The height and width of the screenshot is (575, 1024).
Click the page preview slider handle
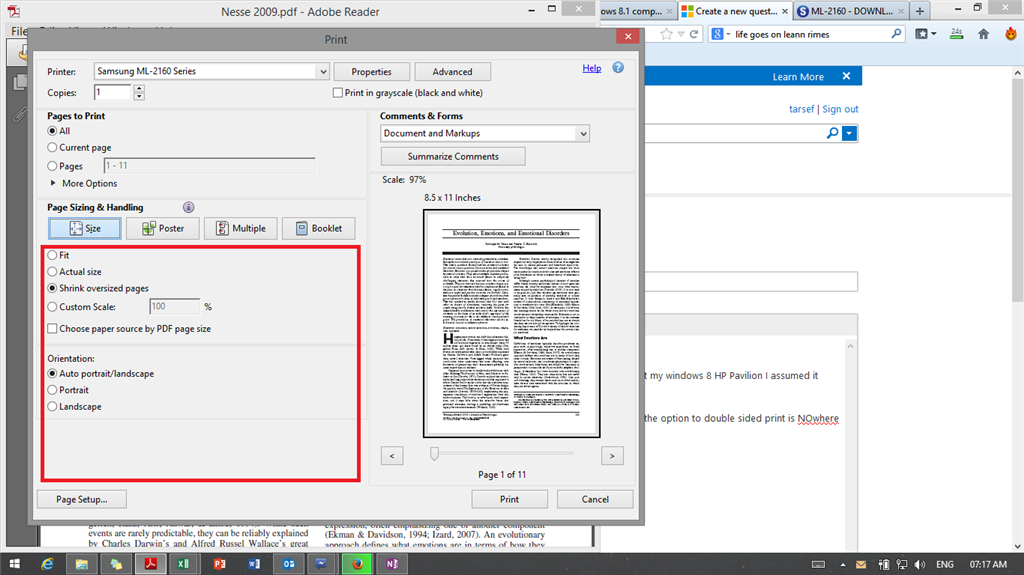[434, 453]
